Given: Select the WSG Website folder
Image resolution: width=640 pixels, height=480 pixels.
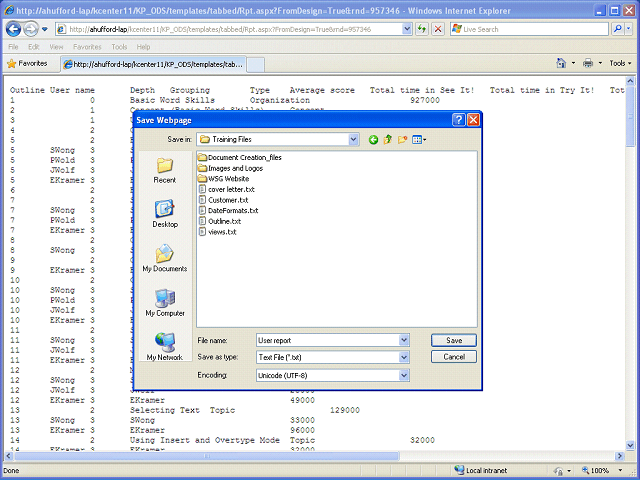Looking at the screenshot, I should [224, 179].
